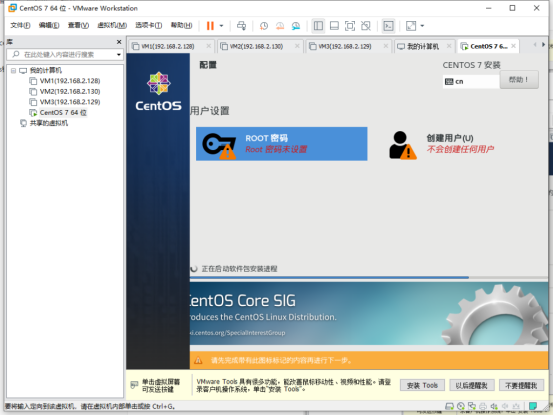
Task: Open the 创建用户(U) setting
Action: pyautogui.click(x=442, y=144)
